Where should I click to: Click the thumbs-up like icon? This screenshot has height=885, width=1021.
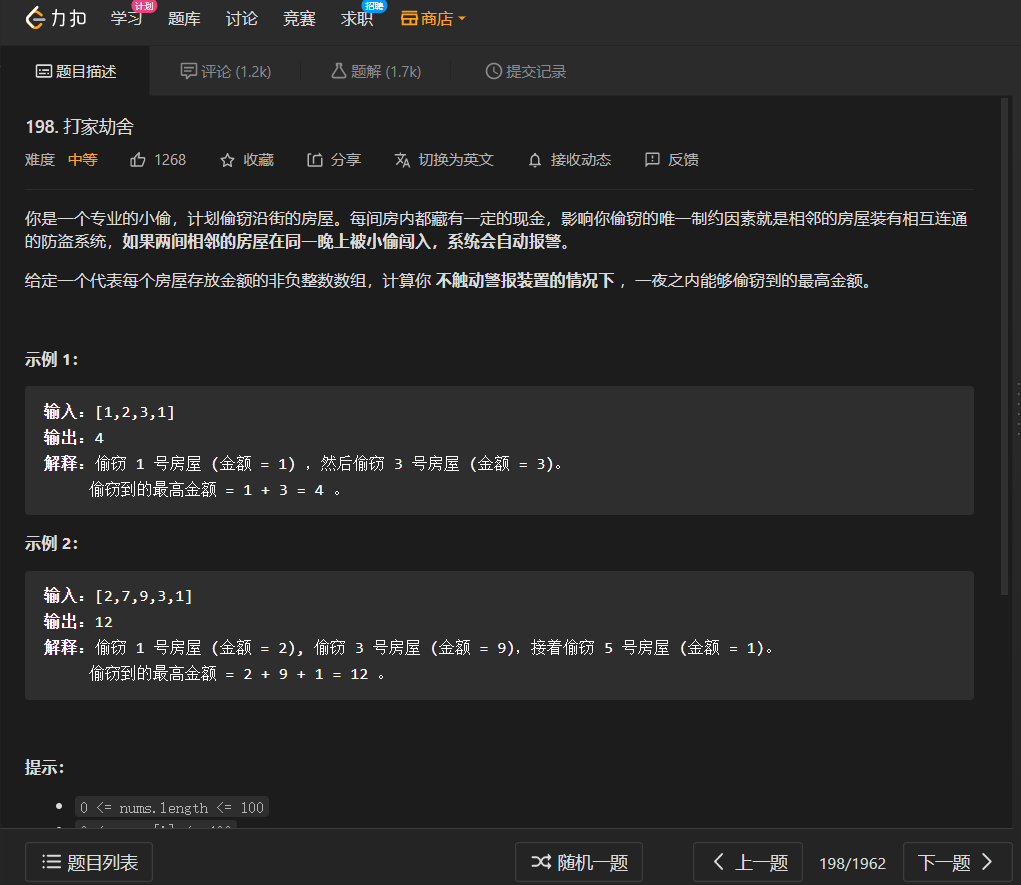[x=137, y=160]
